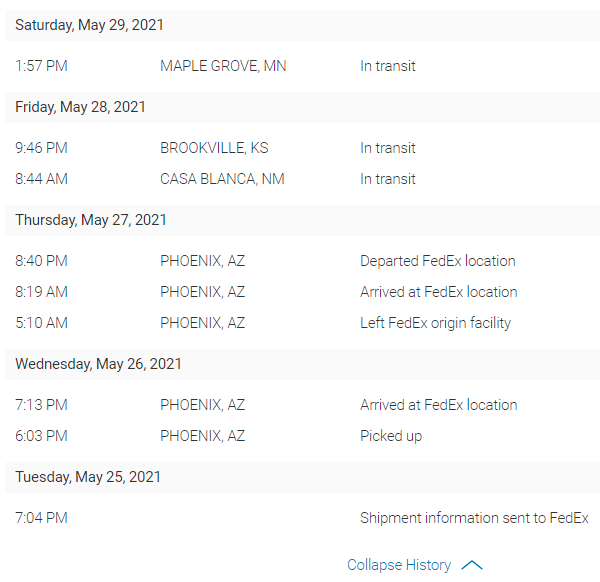Click the 7:04 PM timestamp
600x582 pixels.
click(41, 518)
